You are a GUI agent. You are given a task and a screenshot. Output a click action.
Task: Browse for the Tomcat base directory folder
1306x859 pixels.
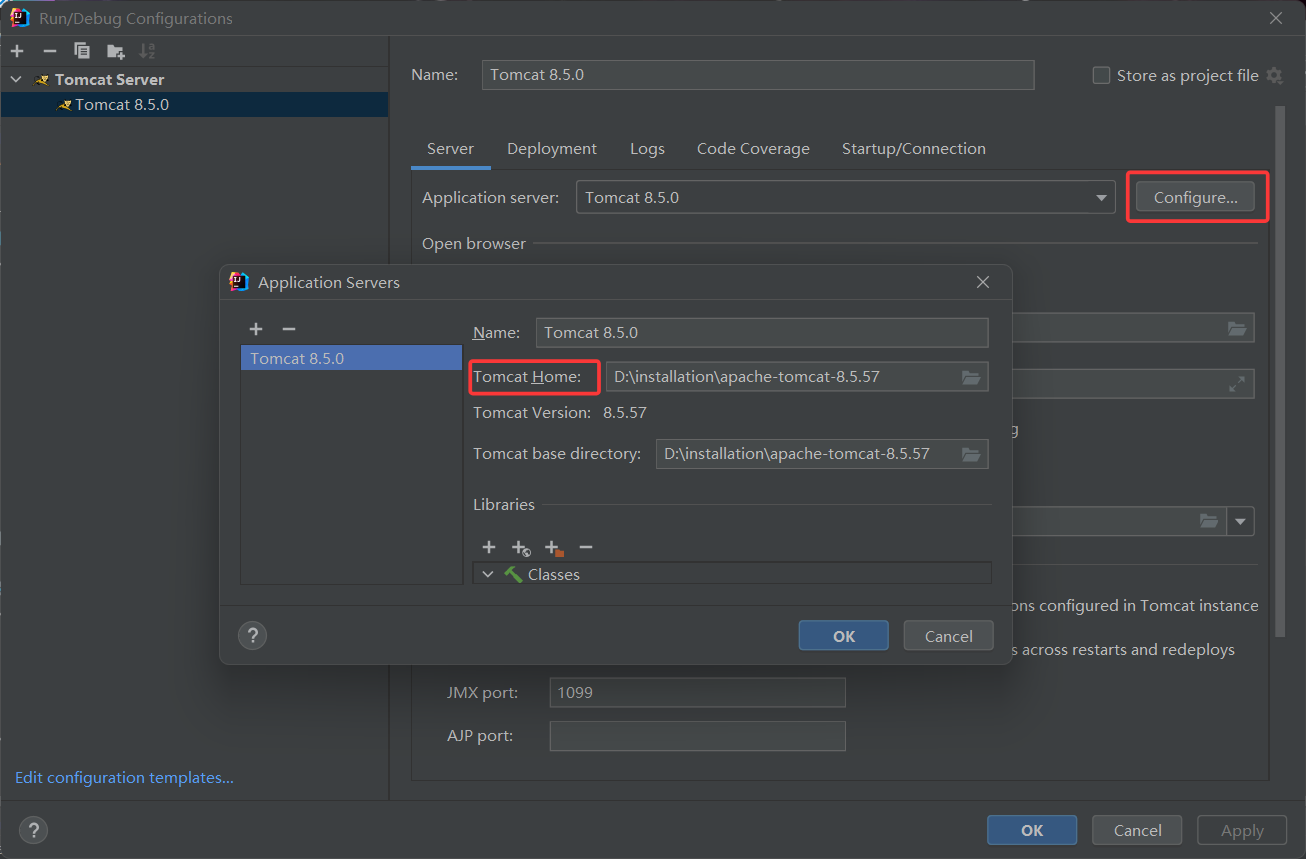tap(971, 454)
